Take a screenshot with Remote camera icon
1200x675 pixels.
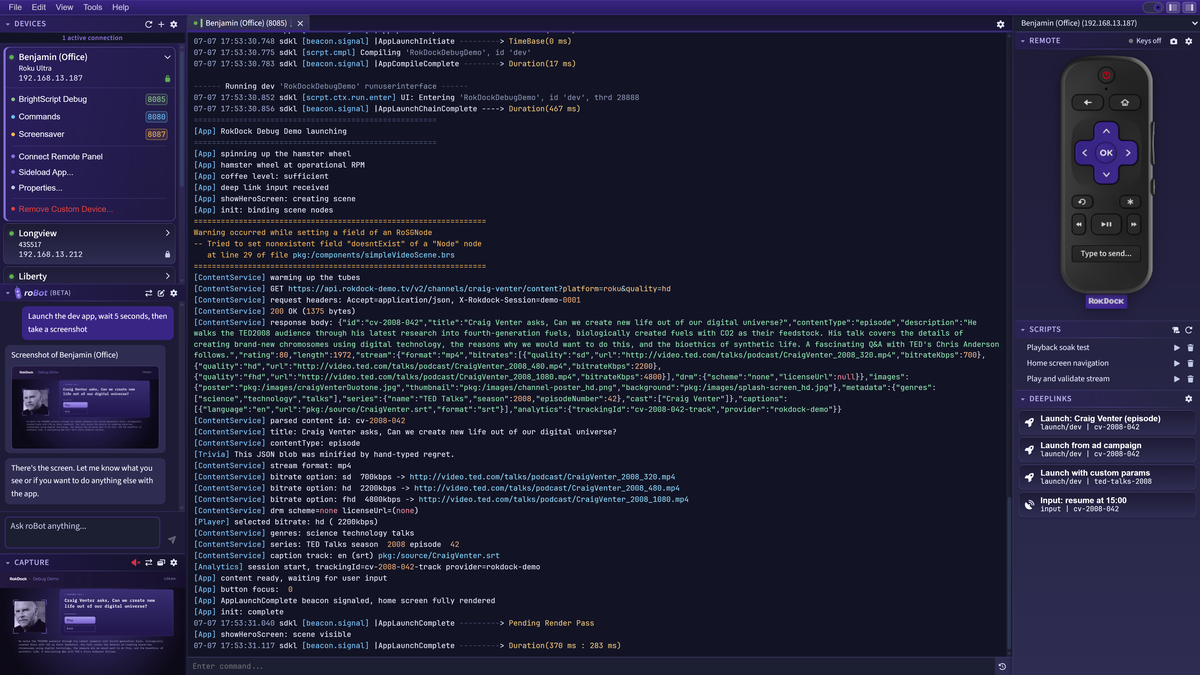(x=1174, y=41)
